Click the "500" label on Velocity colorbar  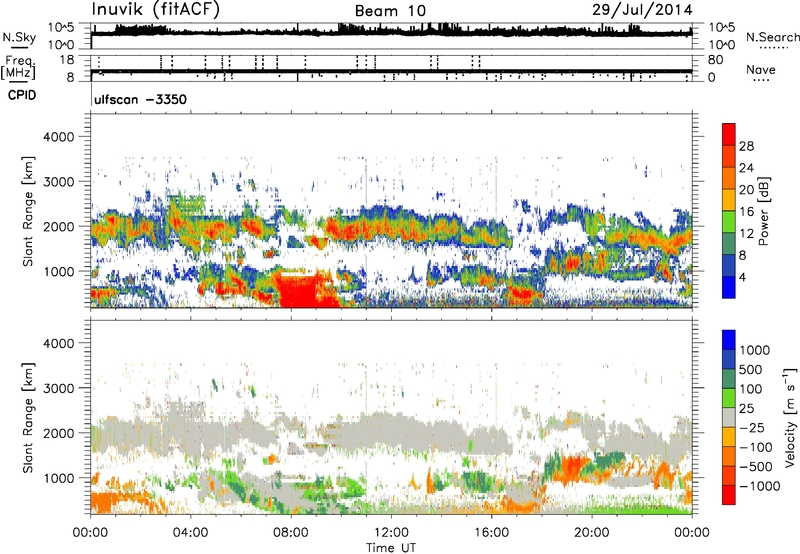coord(750,369)
